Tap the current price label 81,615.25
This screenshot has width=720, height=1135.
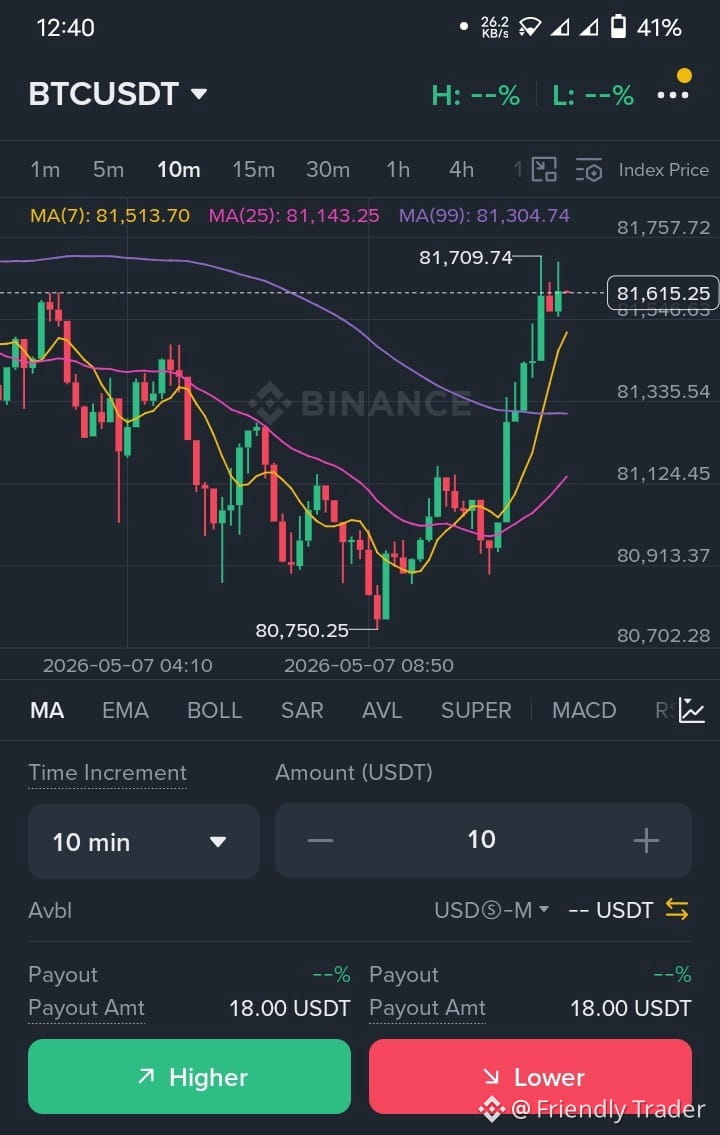(663, 293)
